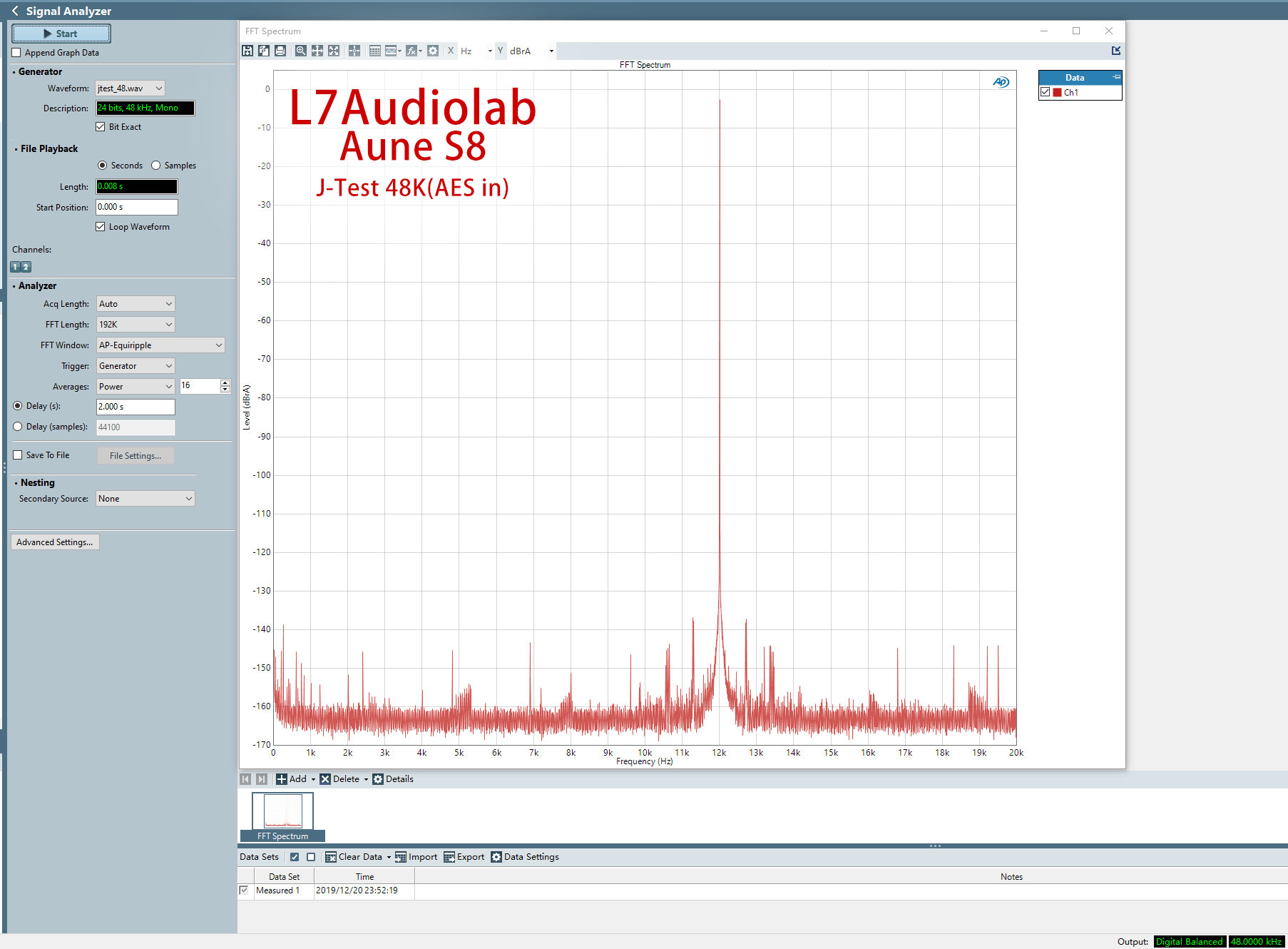Open the Waveform jtest_48.wav dropdown
Image resolution: width=1288 pixels, height=949 pixels.
[131, 88]
